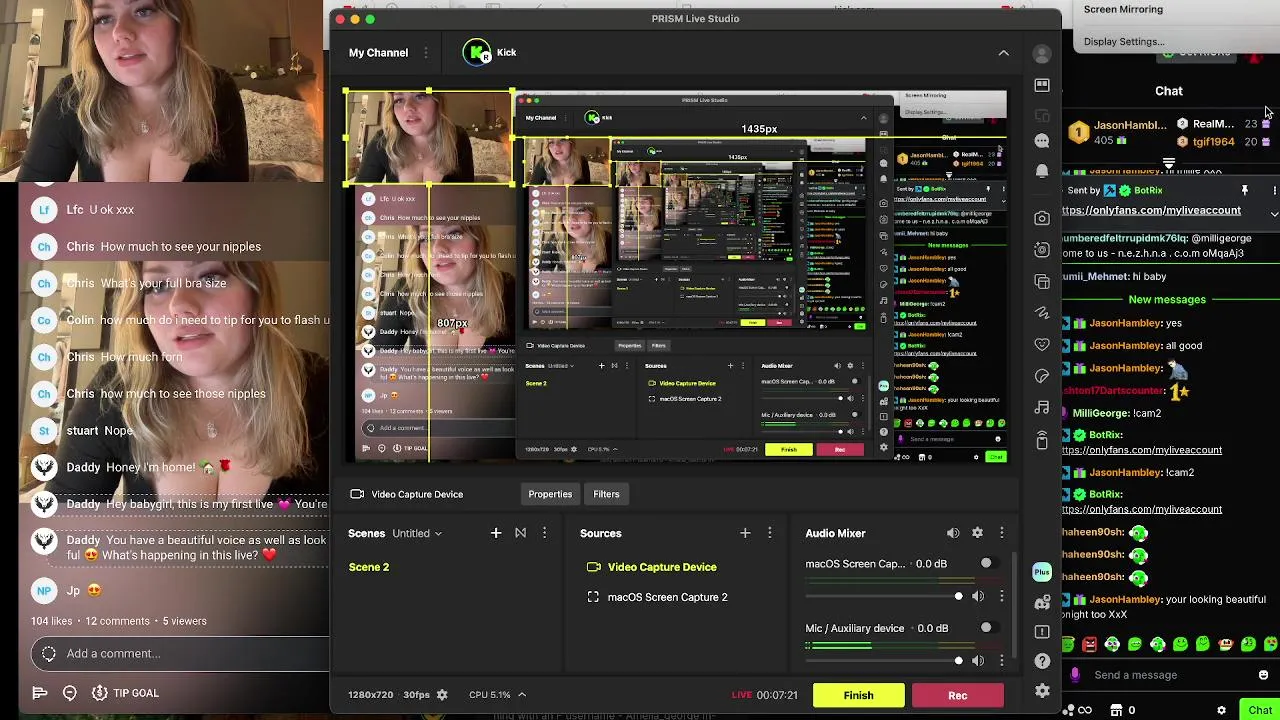Screen dimensions: 1280x720
Task: Open the notification bell in PRISM sidebar
Action: (1042, 171)
